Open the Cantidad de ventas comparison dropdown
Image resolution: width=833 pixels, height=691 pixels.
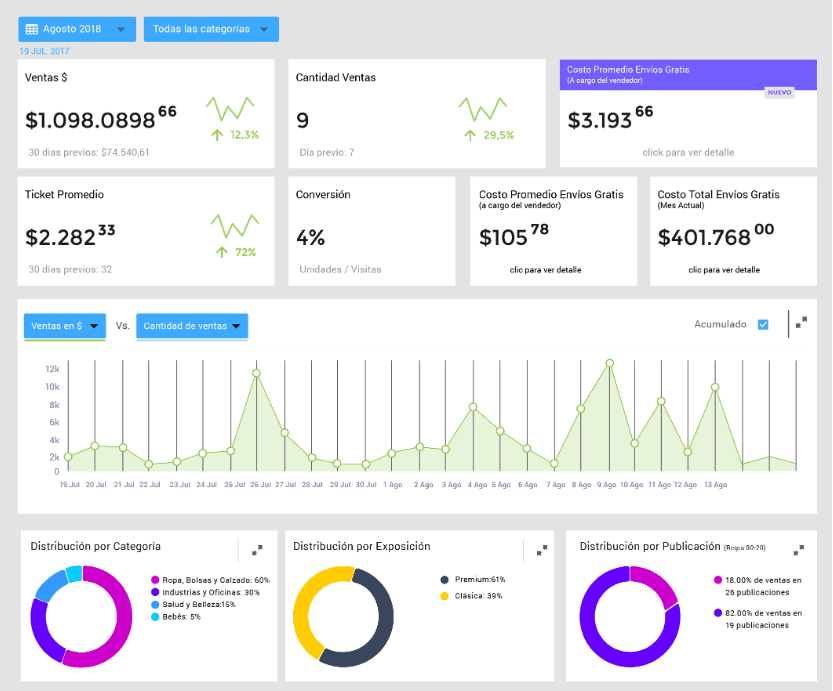coord(192,326)
